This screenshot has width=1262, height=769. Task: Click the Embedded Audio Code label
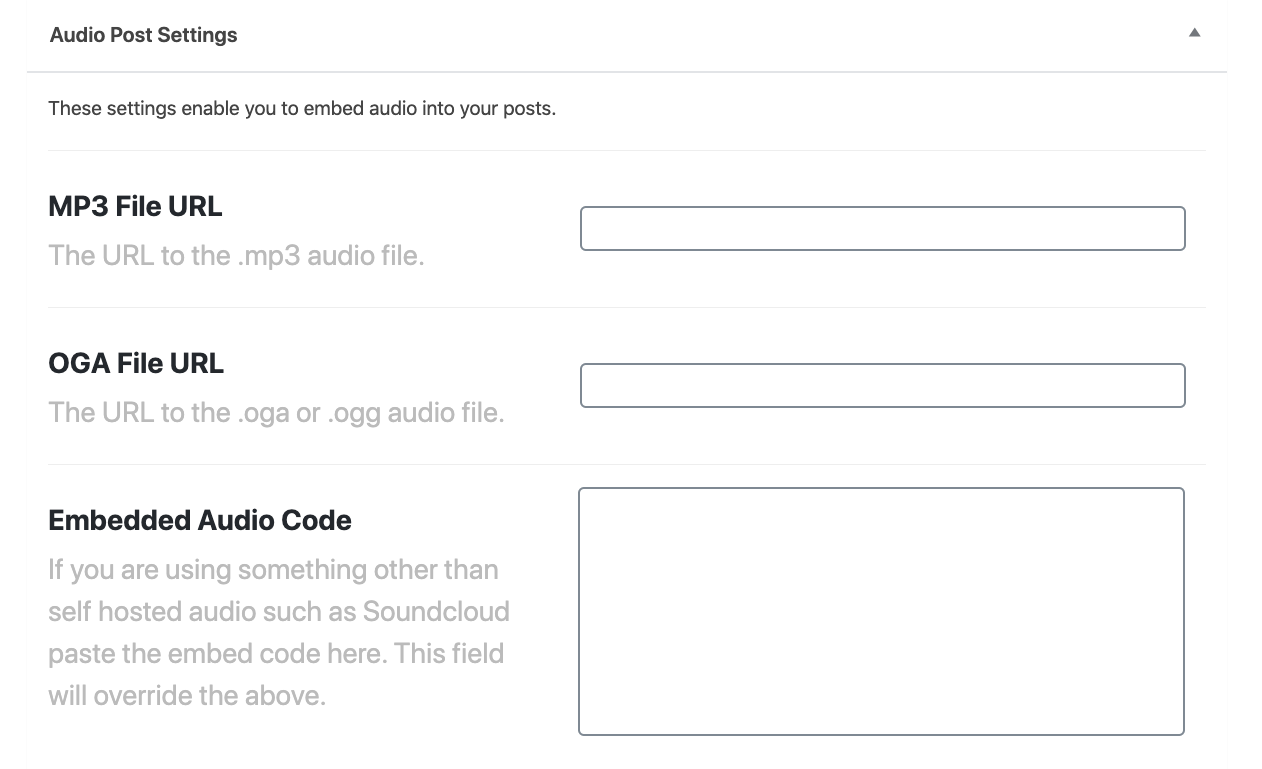200,520
